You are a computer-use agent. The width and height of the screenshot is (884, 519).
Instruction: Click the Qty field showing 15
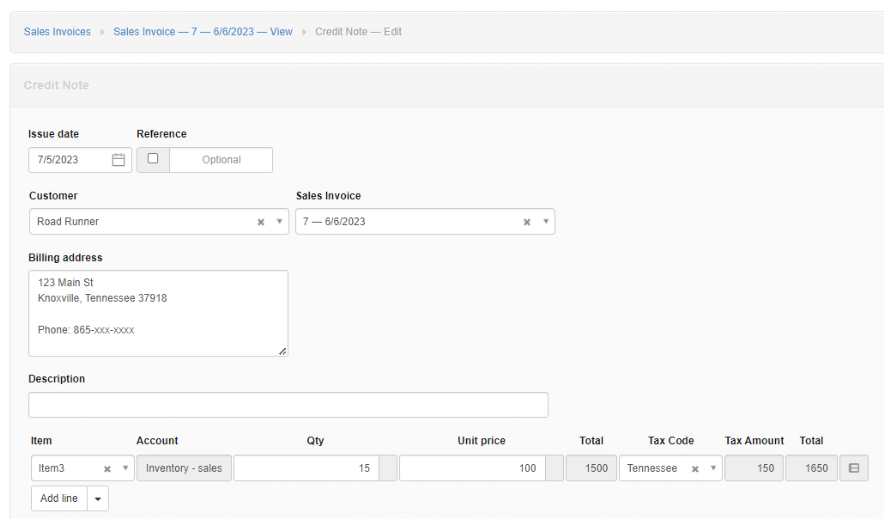pyautogui.click(x=306, y=468)
